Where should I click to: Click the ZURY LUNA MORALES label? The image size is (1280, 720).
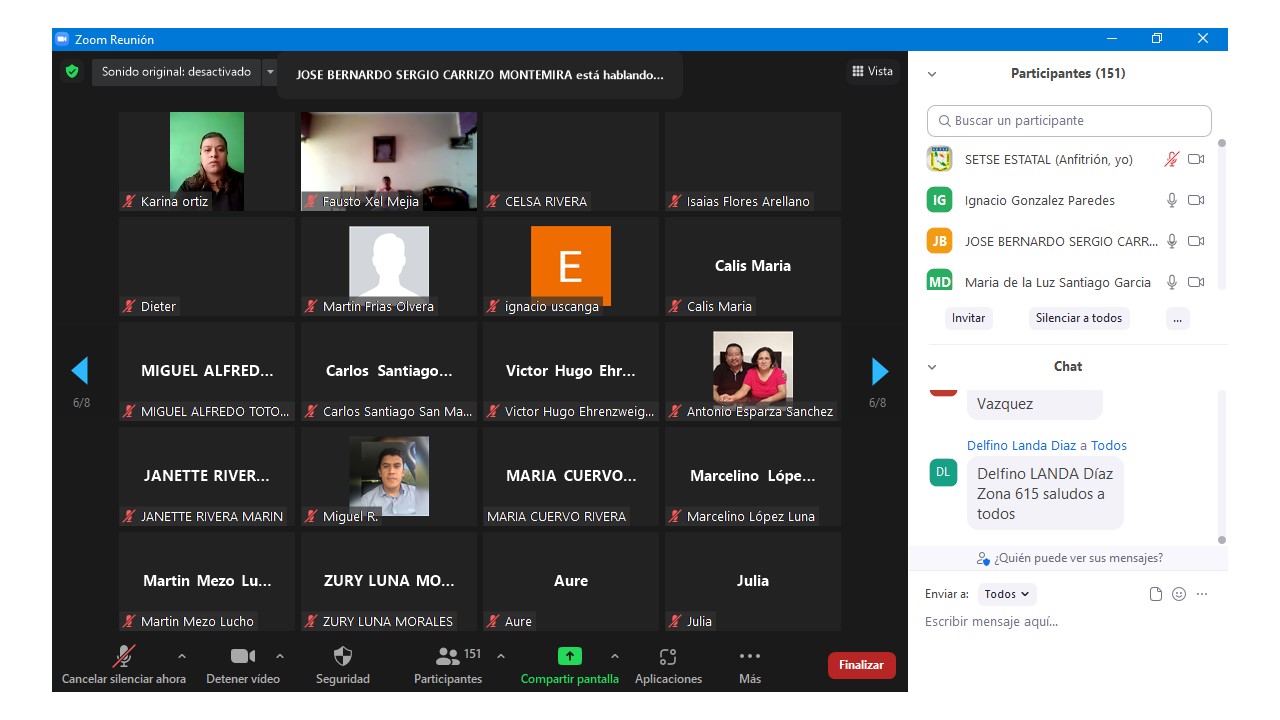(388, 622)
